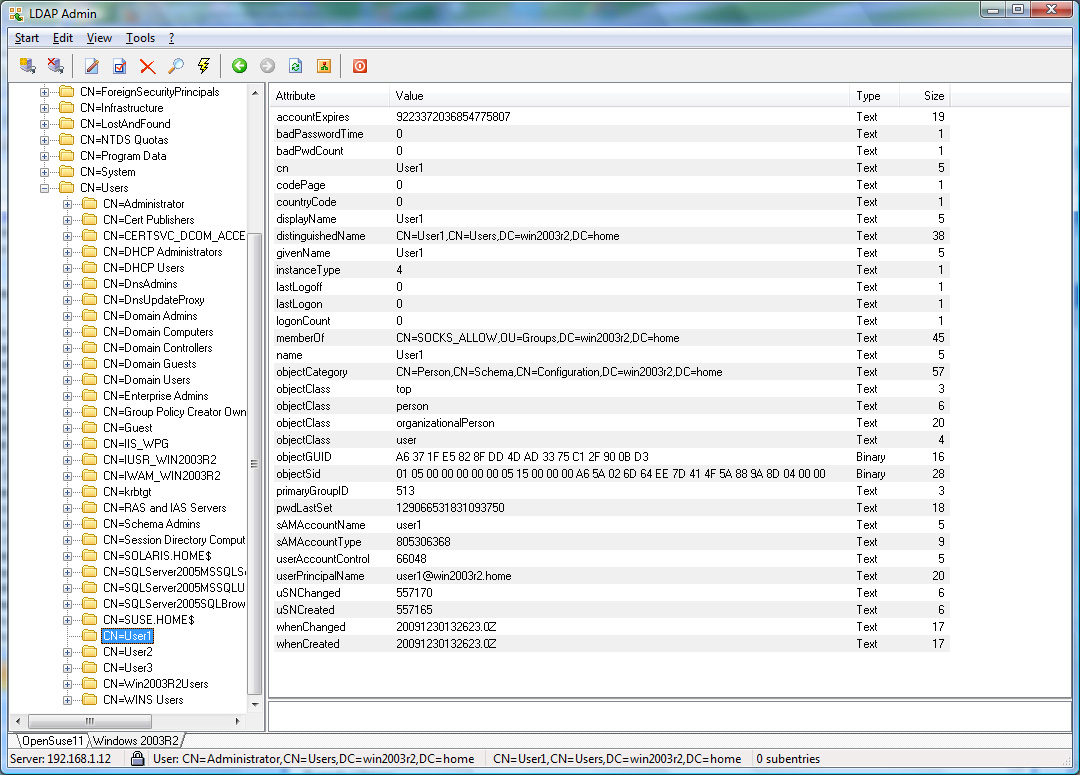The width and height of the screenshot is (1080, 775).
Task: Click the lightning bolt modify icon
Action: (x=204, y=66)
